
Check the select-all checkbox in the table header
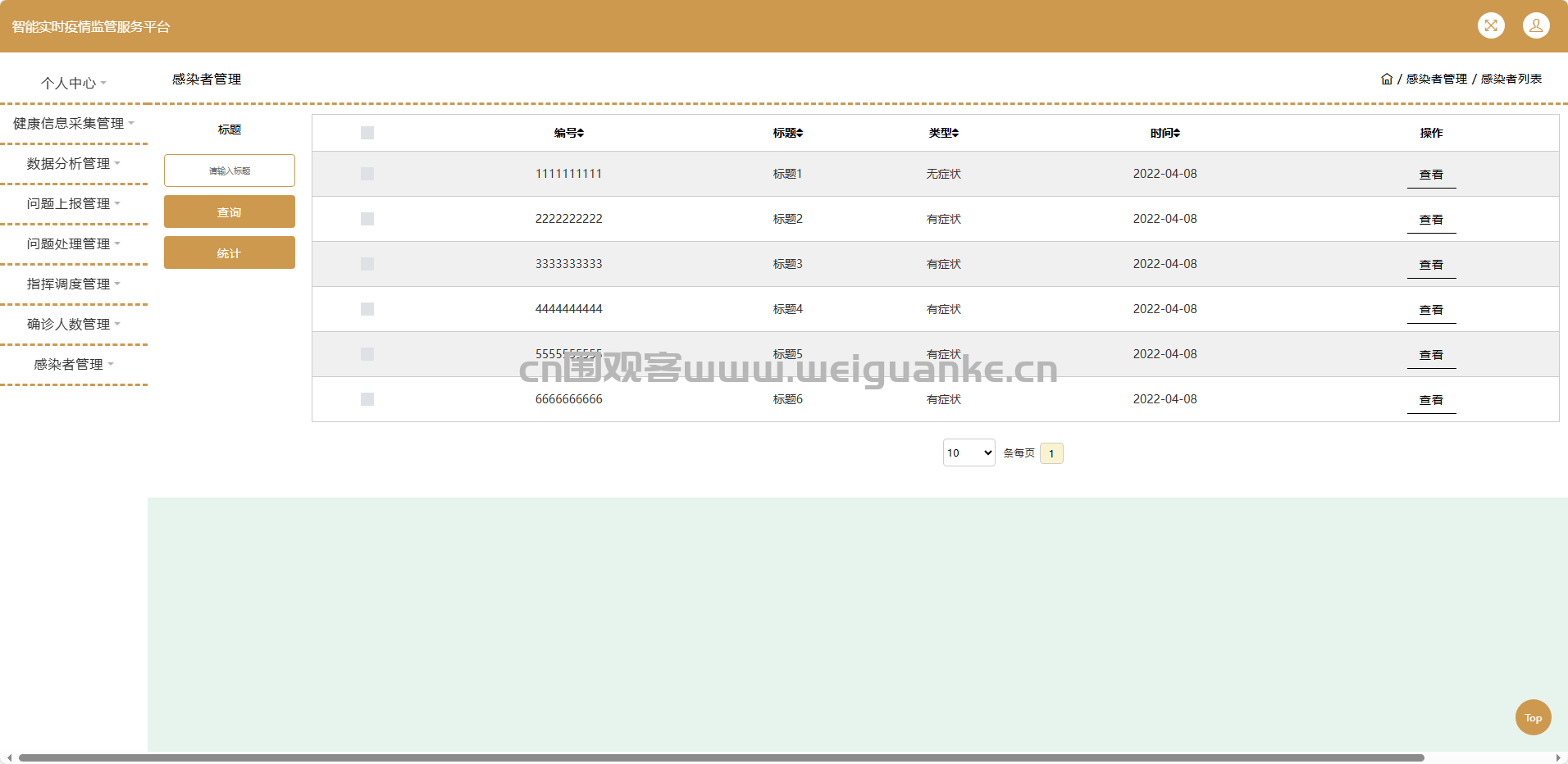pyautogui.click(x=367, y=133)
